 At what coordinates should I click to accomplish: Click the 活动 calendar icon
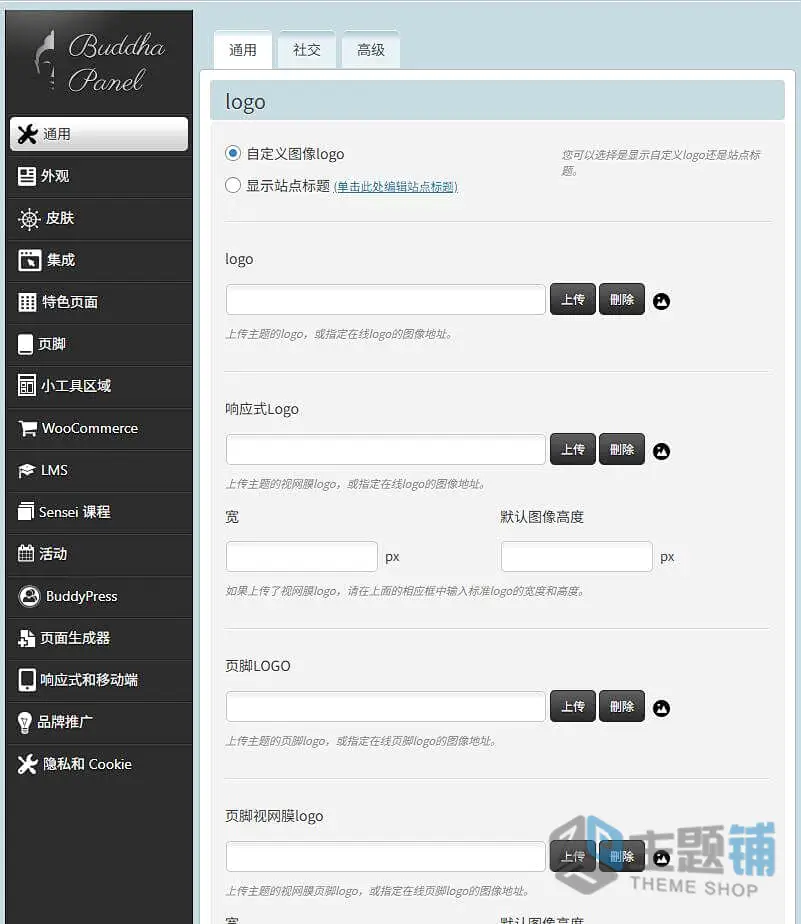coord(26,553)
